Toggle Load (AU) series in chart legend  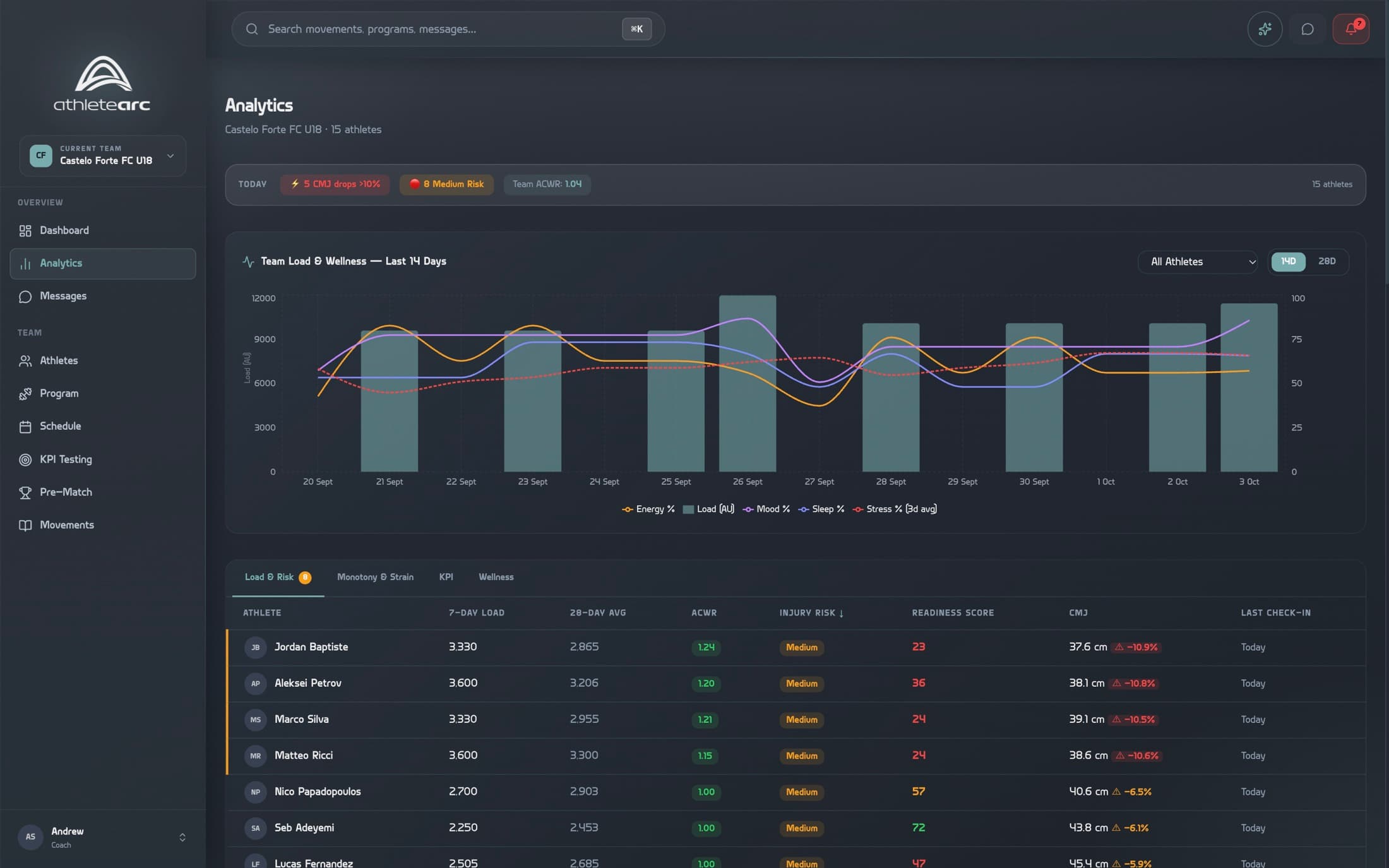(708, 509)
